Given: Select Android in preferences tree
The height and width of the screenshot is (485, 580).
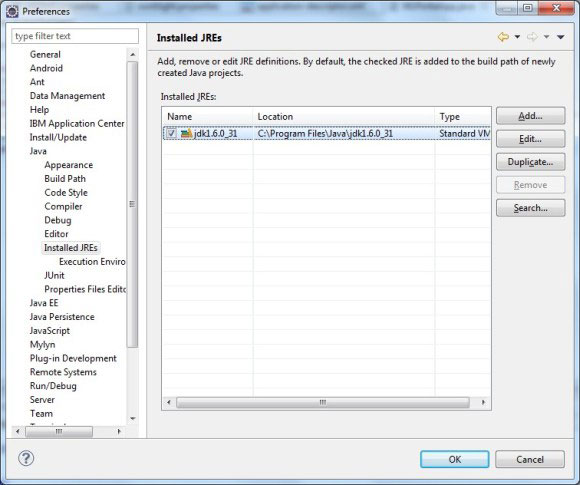Looking at the screenshot, I should pos(46,68).
